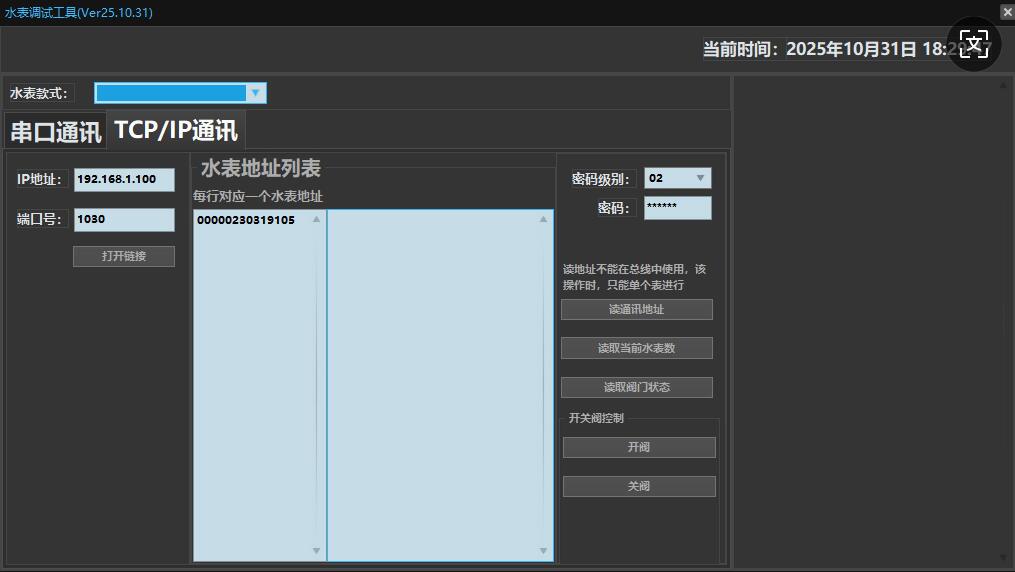
Task: Click the 密码 password field
Action: click(x=678, y=208)
